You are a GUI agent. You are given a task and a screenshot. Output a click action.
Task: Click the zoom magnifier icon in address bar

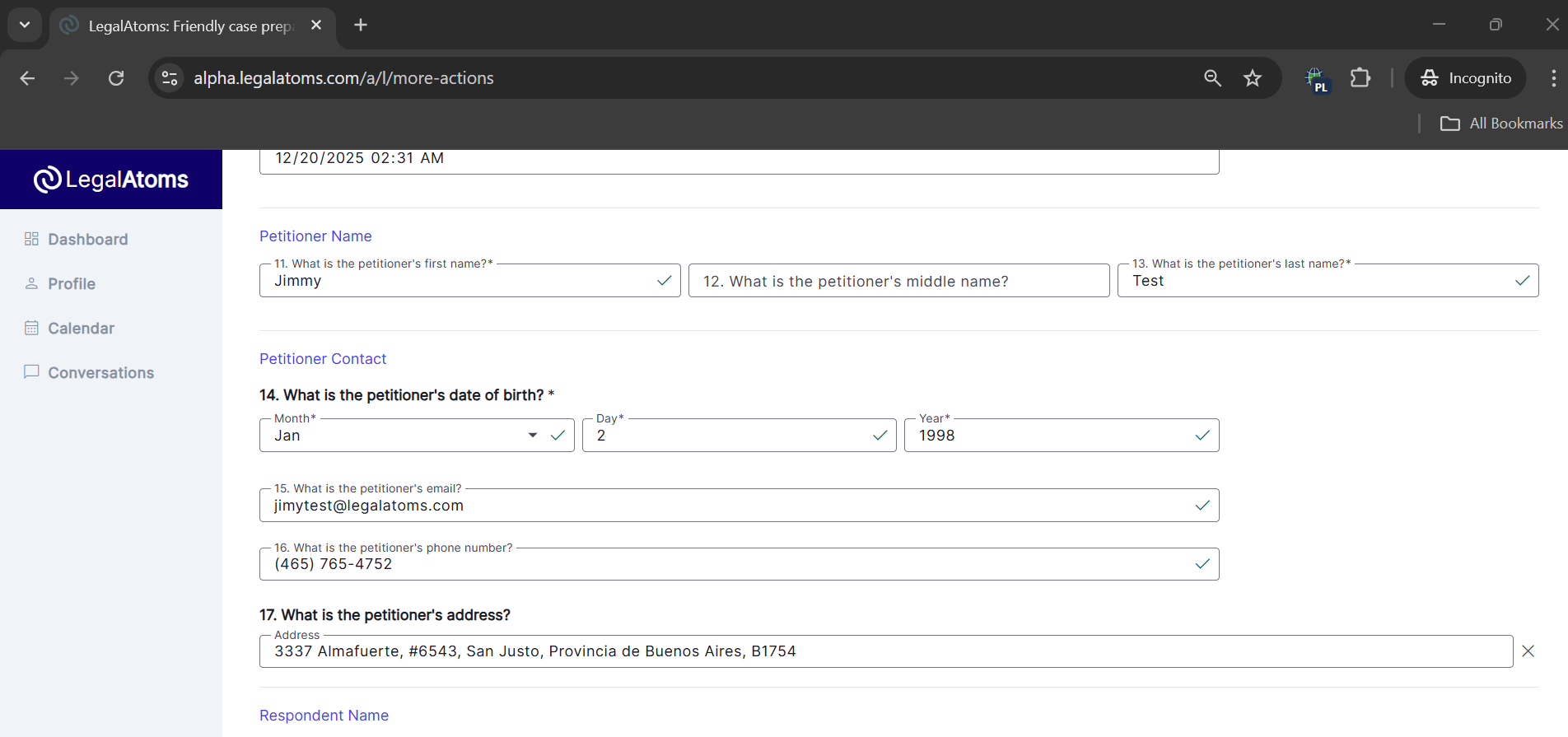1212,78
